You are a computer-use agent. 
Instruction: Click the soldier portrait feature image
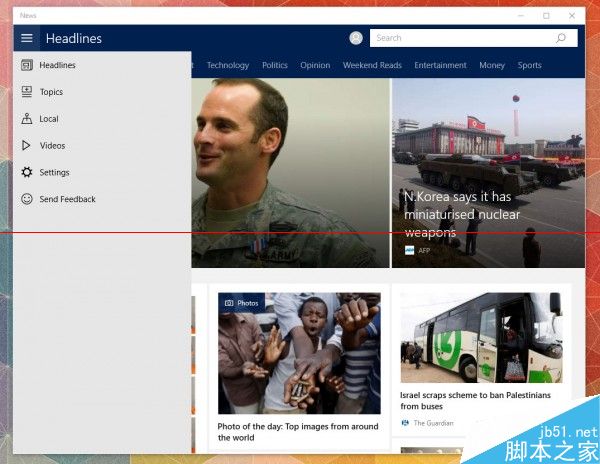[x=290, y=173]
